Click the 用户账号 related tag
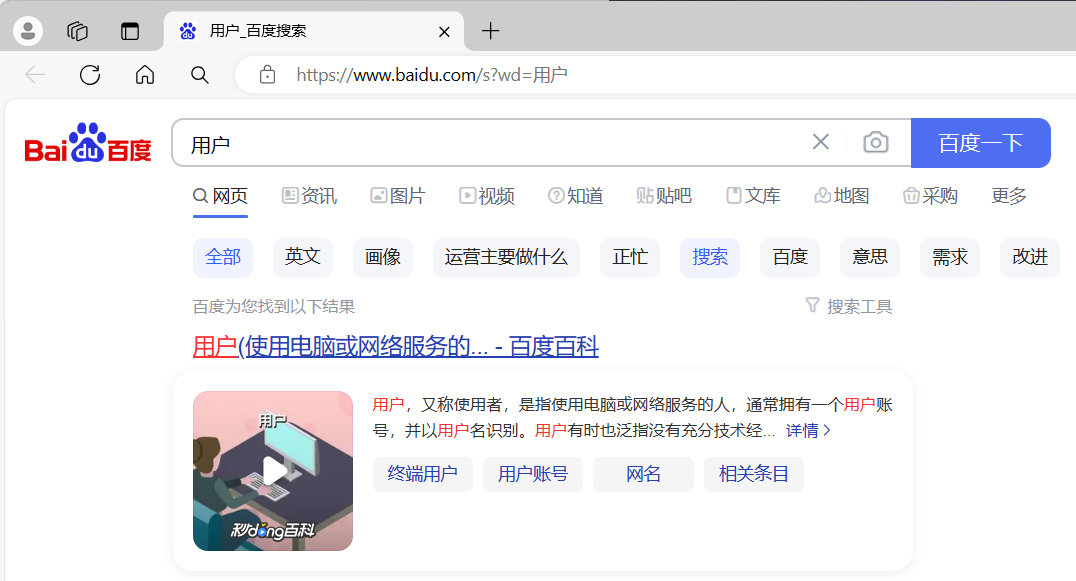This screenshot has height=581, width=1076. click(x=533, y=474)
